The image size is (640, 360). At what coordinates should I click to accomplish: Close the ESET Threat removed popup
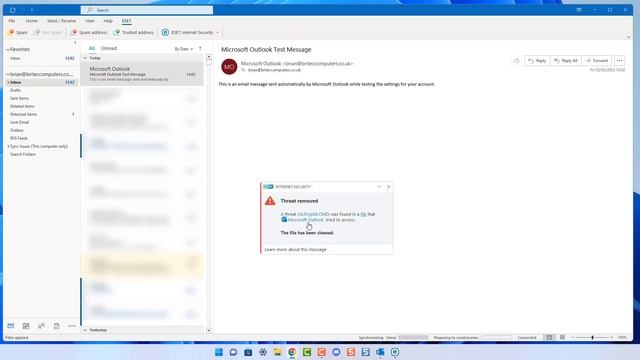pos(388,187)
